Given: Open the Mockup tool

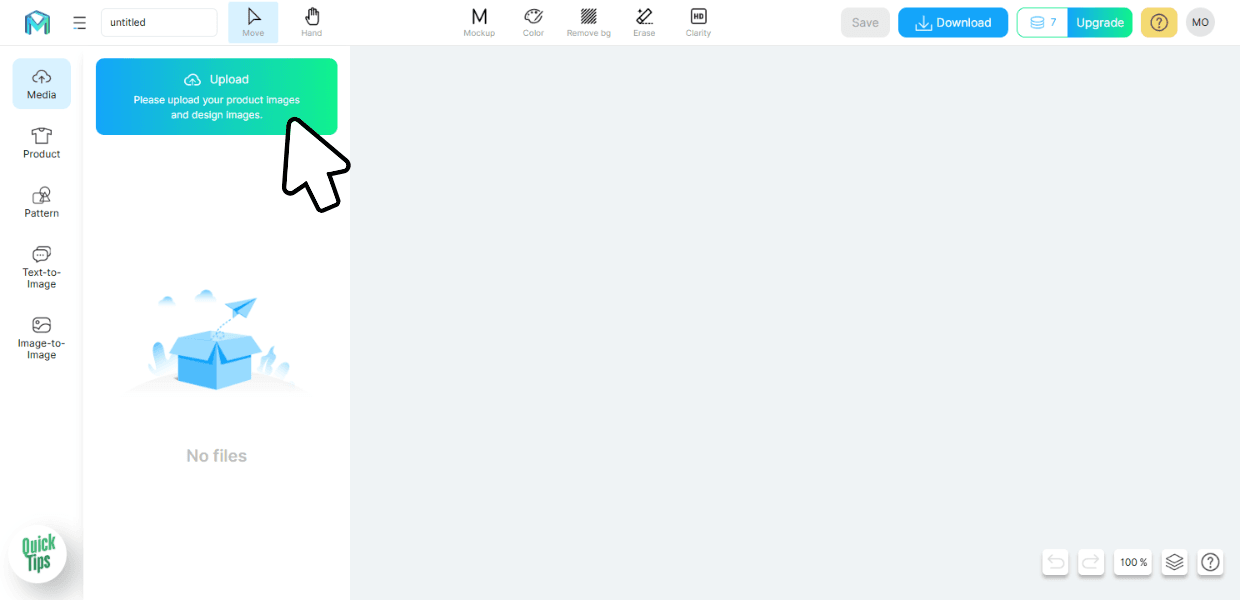Looking at the screenshot, I should (x=479, y=22).
